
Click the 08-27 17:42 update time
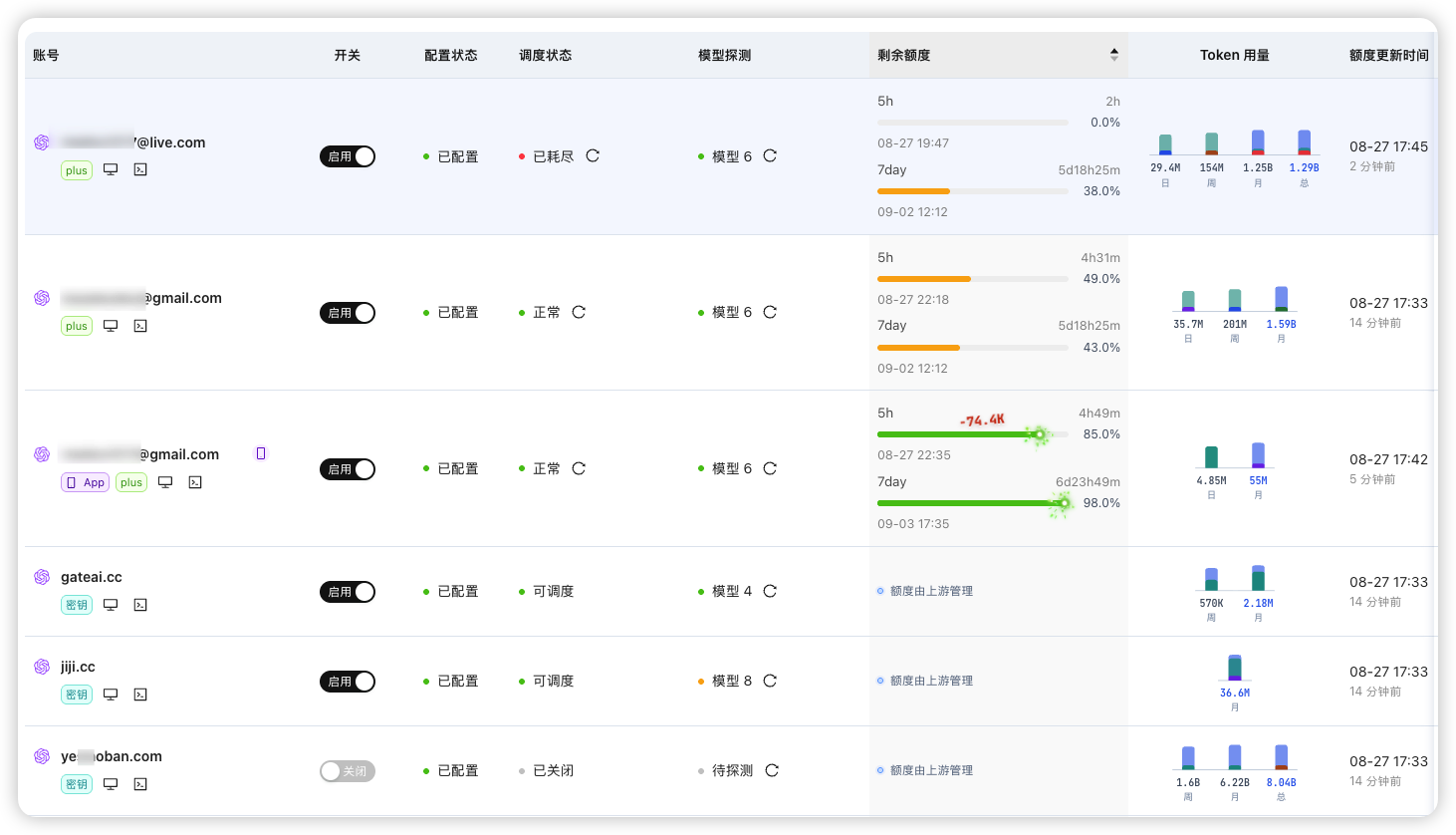pyautogui.click(x=1389, y=459)
